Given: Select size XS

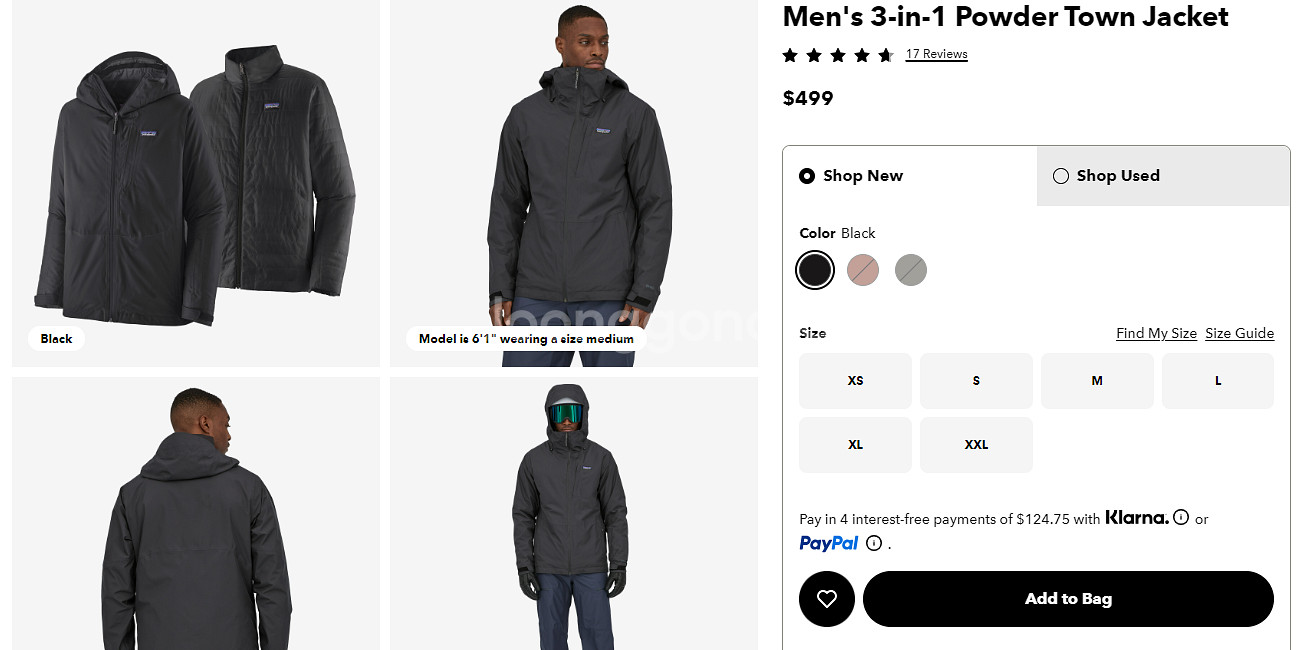Looking at the screenshot, I should [855, 381].
